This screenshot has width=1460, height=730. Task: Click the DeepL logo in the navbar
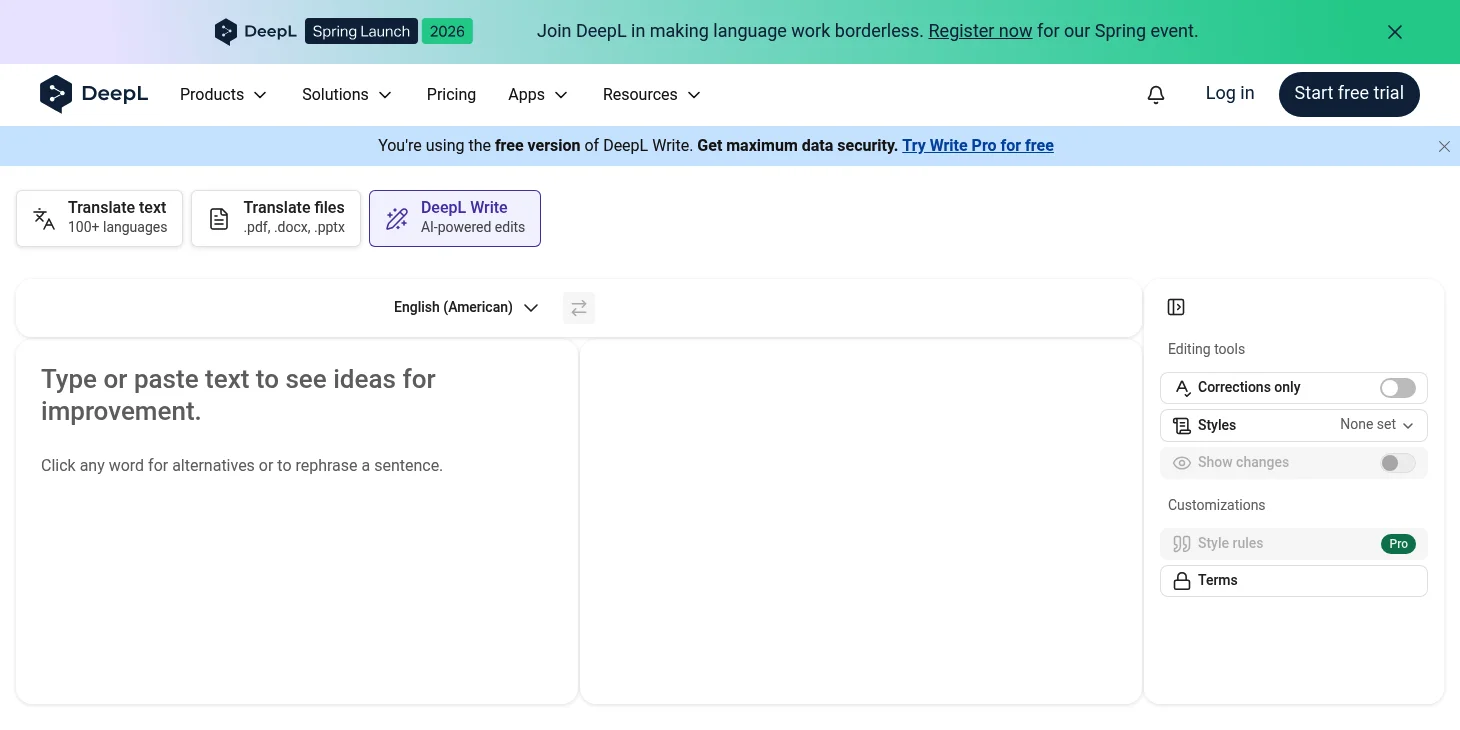(x=93, y=93)
